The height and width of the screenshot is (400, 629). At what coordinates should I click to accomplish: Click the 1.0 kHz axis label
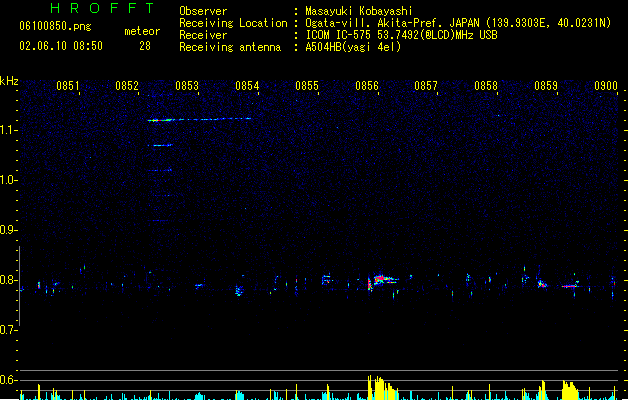click(9, 180)
